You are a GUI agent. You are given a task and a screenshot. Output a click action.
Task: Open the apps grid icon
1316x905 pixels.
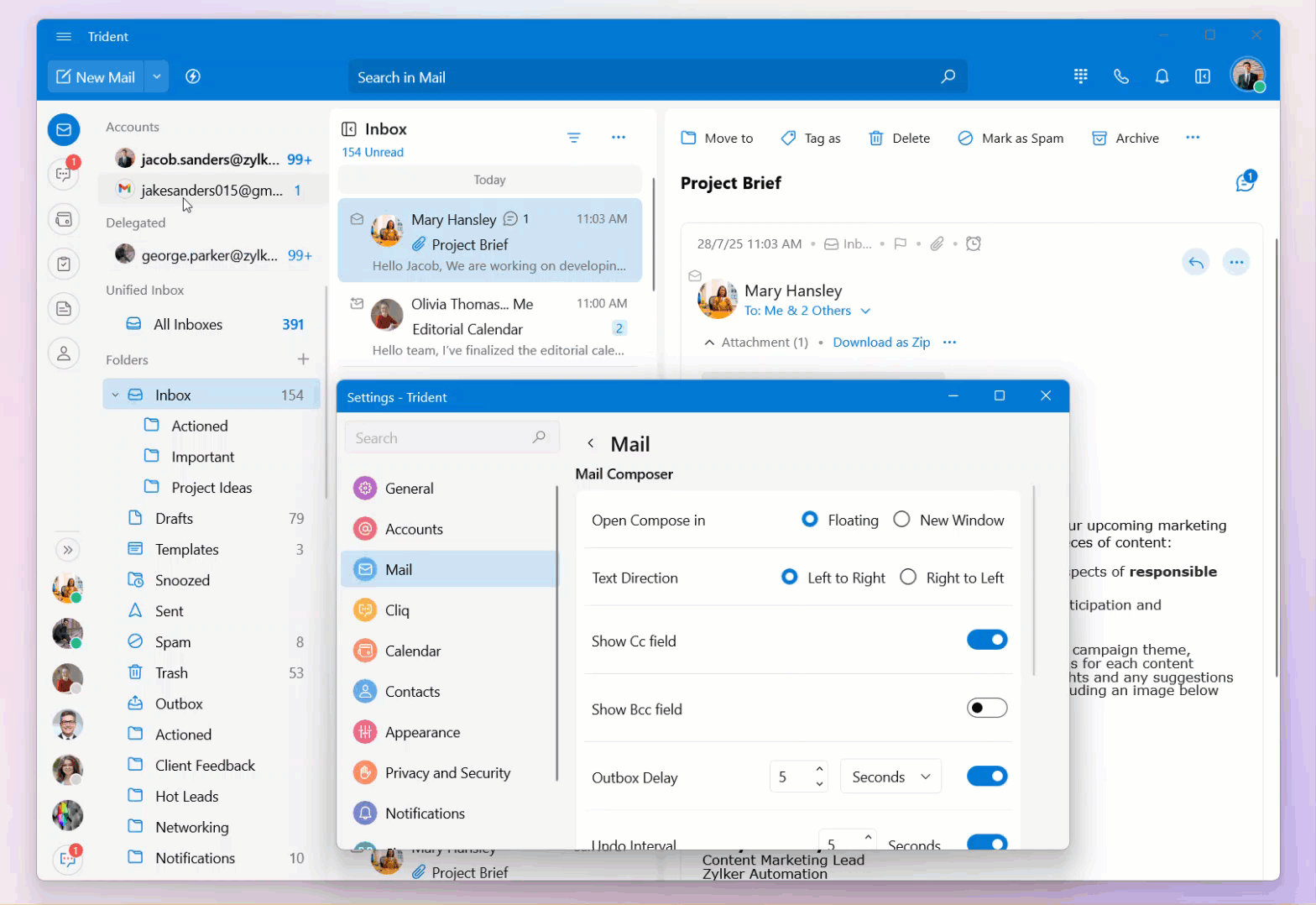[1081, 76]
